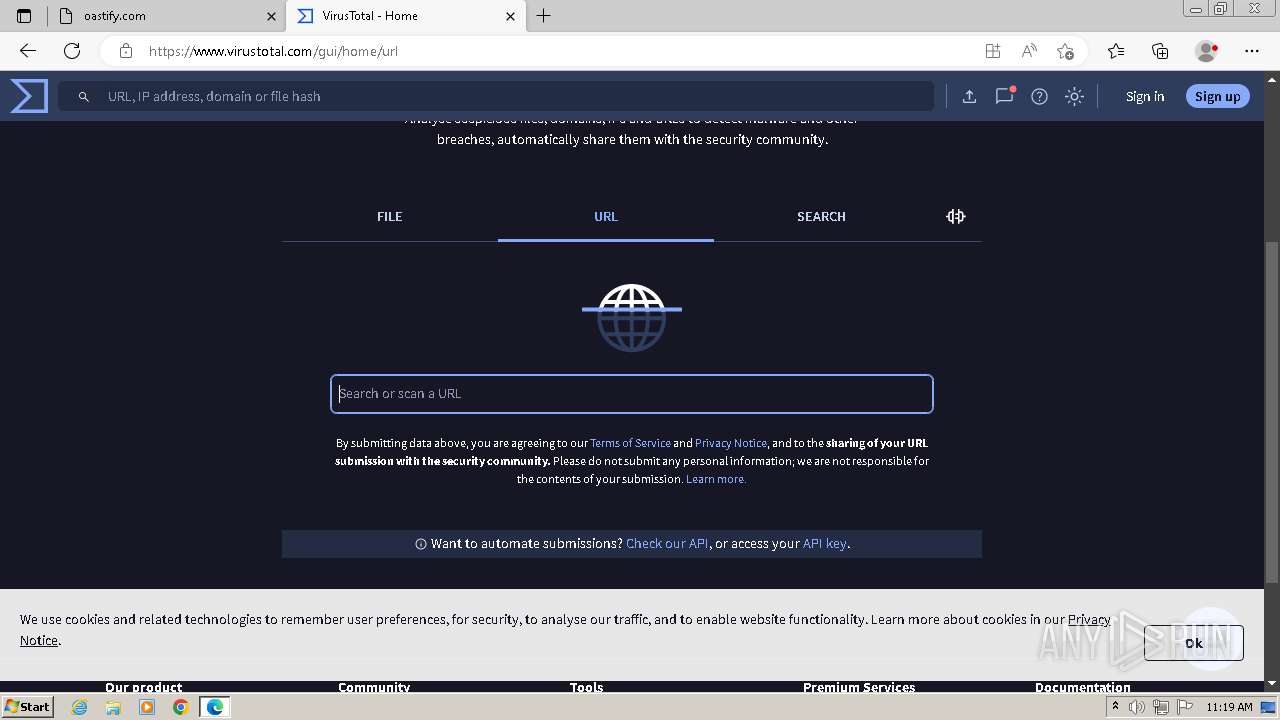Accept cookies with Ok button
The height and width of the screenshot is (720, 1280).
click(1194, 643)
